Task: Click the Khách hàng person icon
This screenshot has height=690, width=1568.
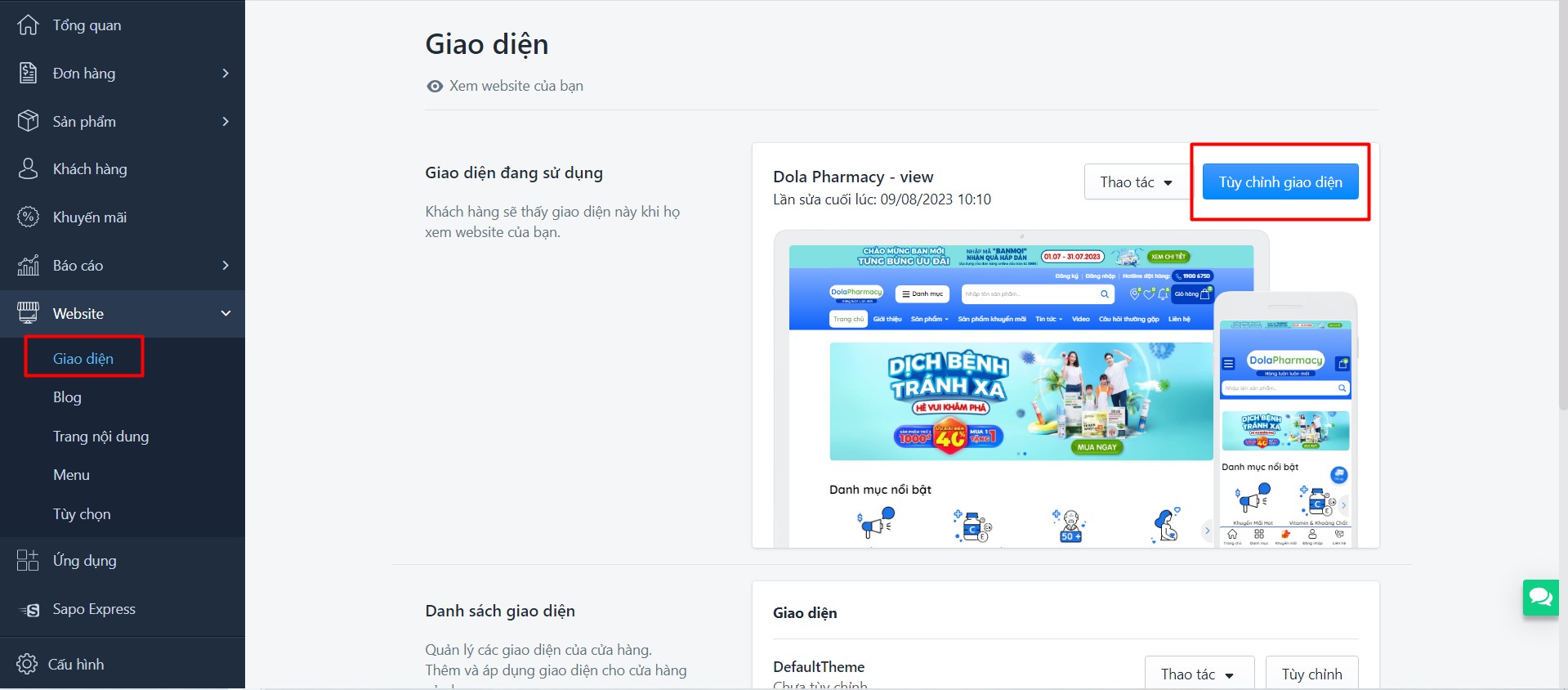Action: pyautogui.click(x=28, y=168)
